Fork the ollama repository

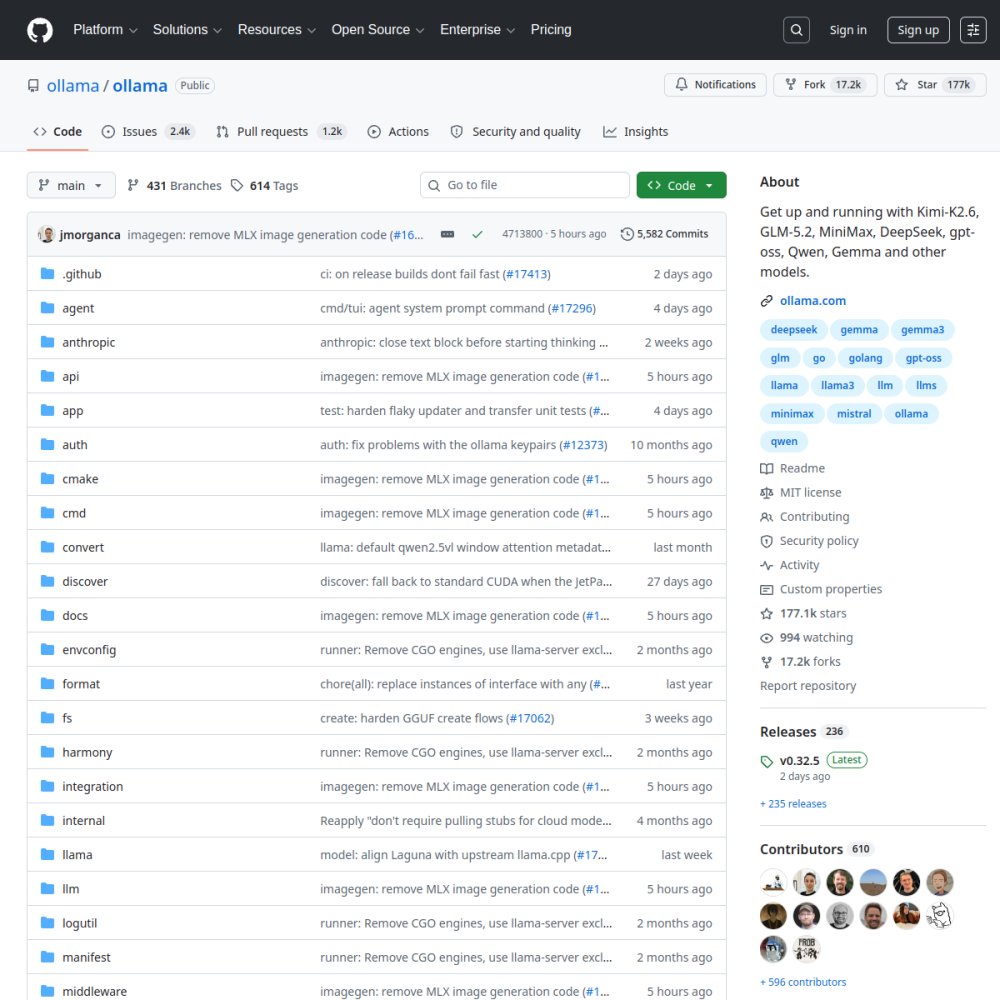[x=825, y=85]
